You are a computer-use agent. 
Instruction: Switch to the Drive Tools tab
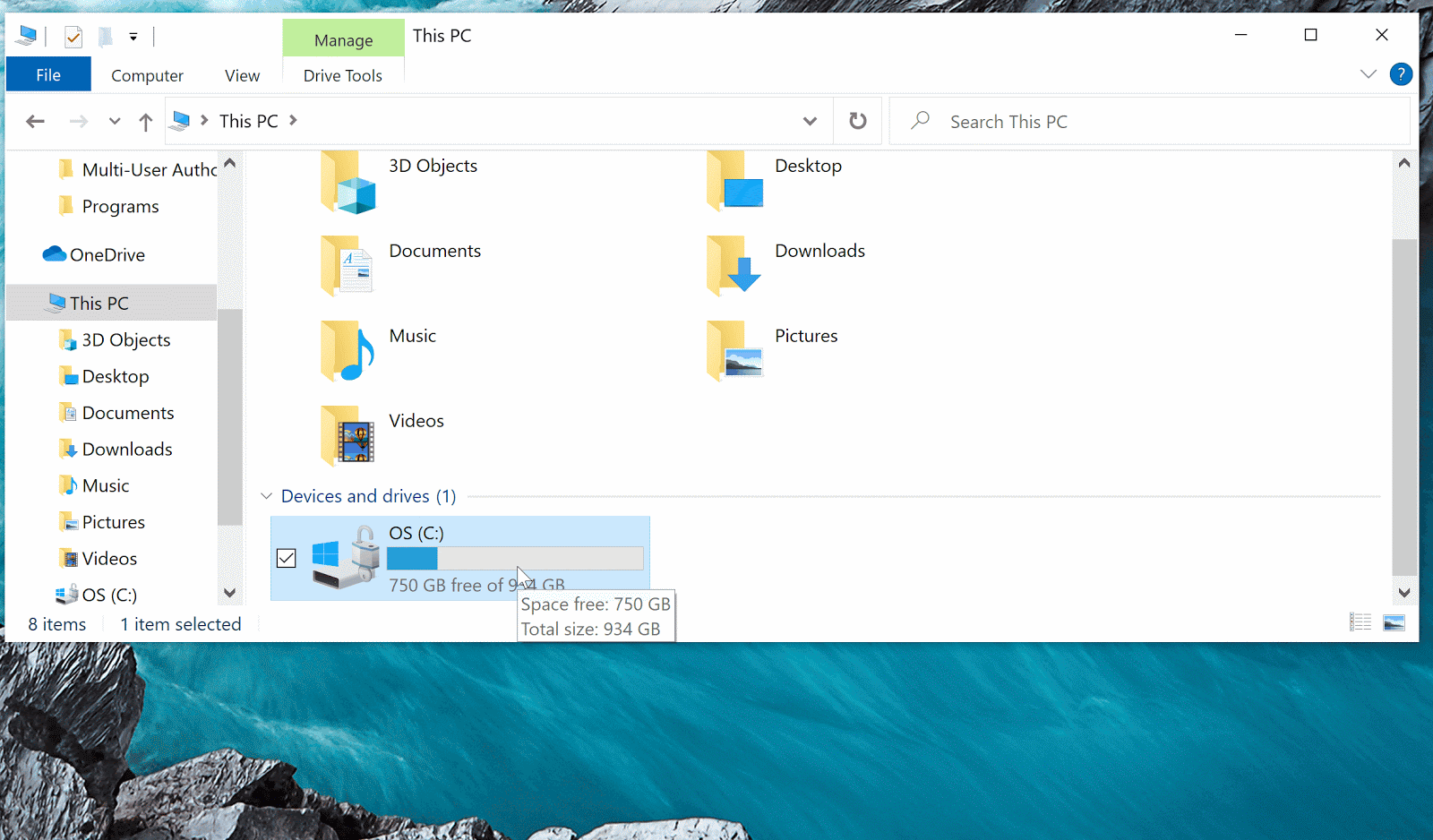[342, 76]
